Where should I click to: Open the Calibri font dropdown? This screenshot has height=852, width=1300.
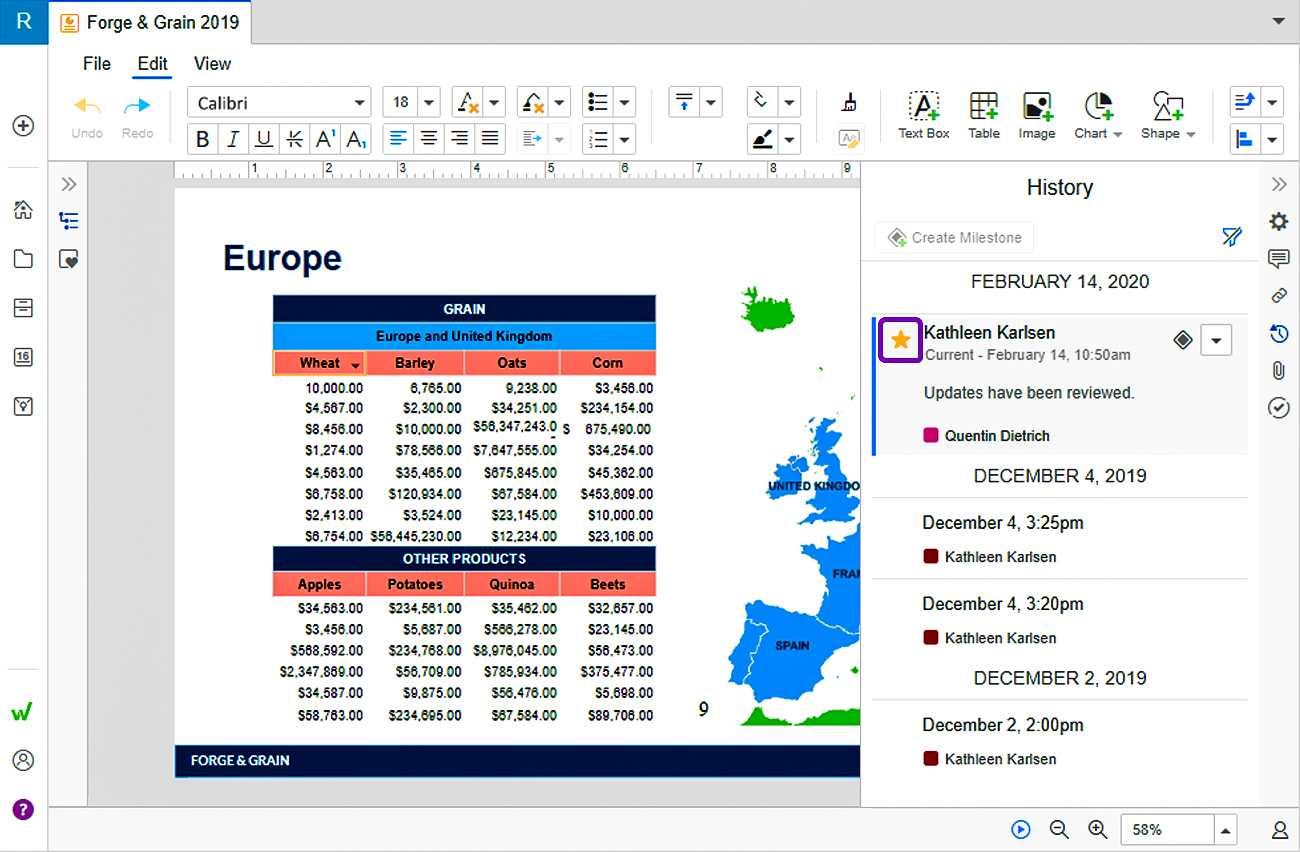click(x=279, y=102)
